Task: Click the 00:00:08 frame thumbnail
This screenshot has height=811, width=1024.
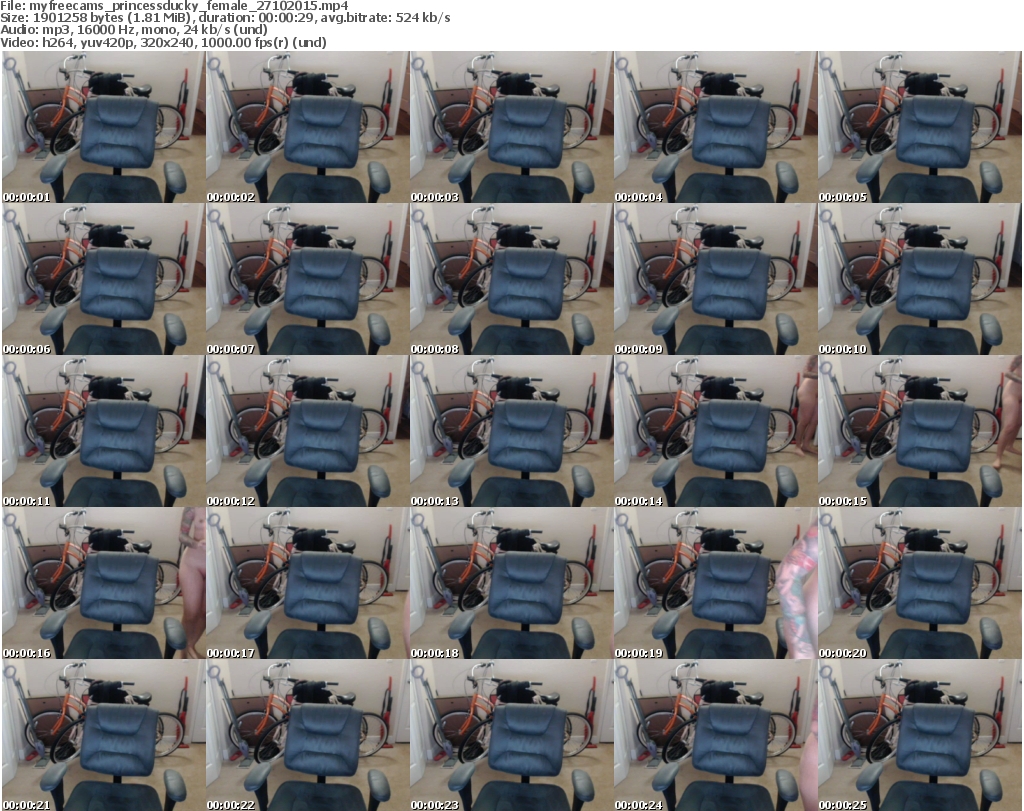Action: pos(511,279)
